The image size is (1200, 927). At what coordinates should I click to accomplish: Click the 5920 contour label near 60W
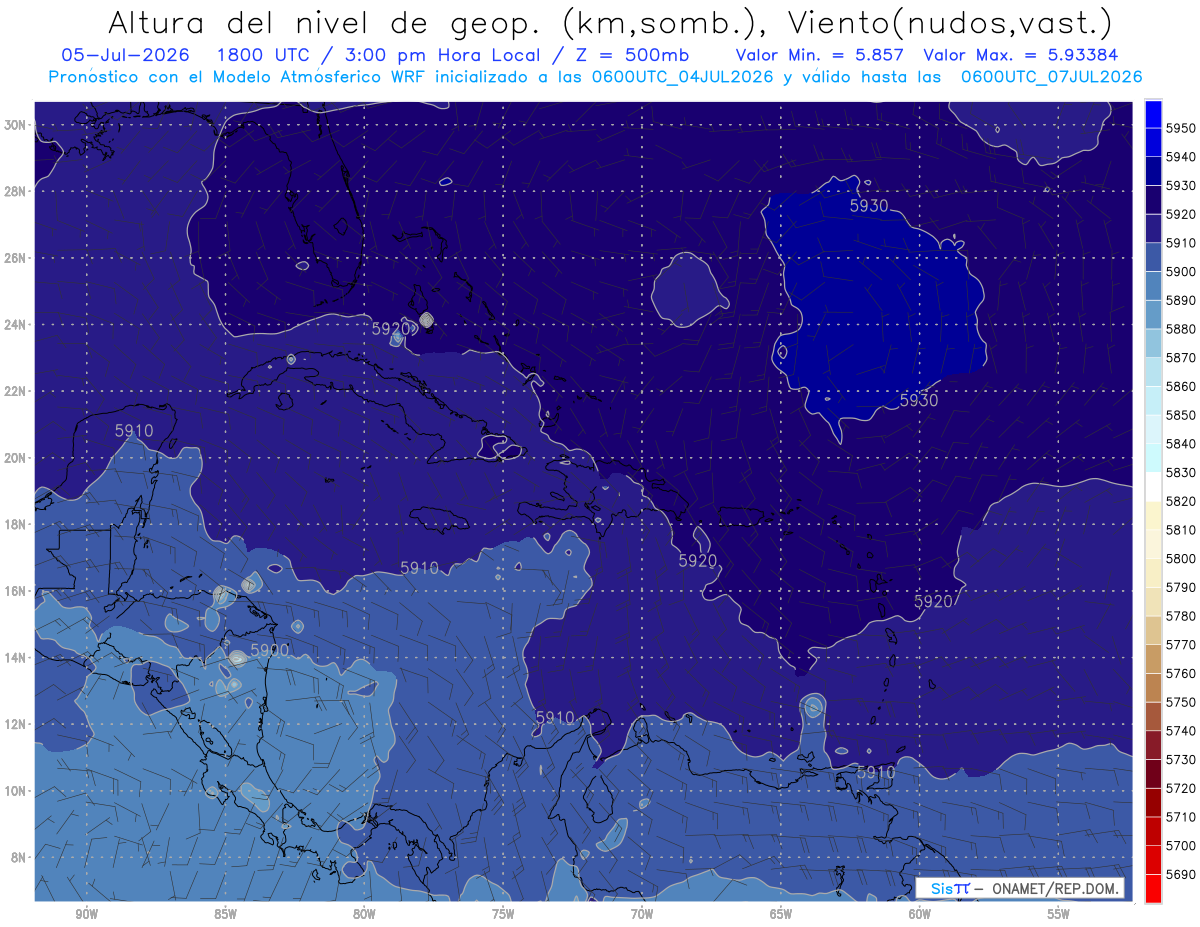click(934, 601)
